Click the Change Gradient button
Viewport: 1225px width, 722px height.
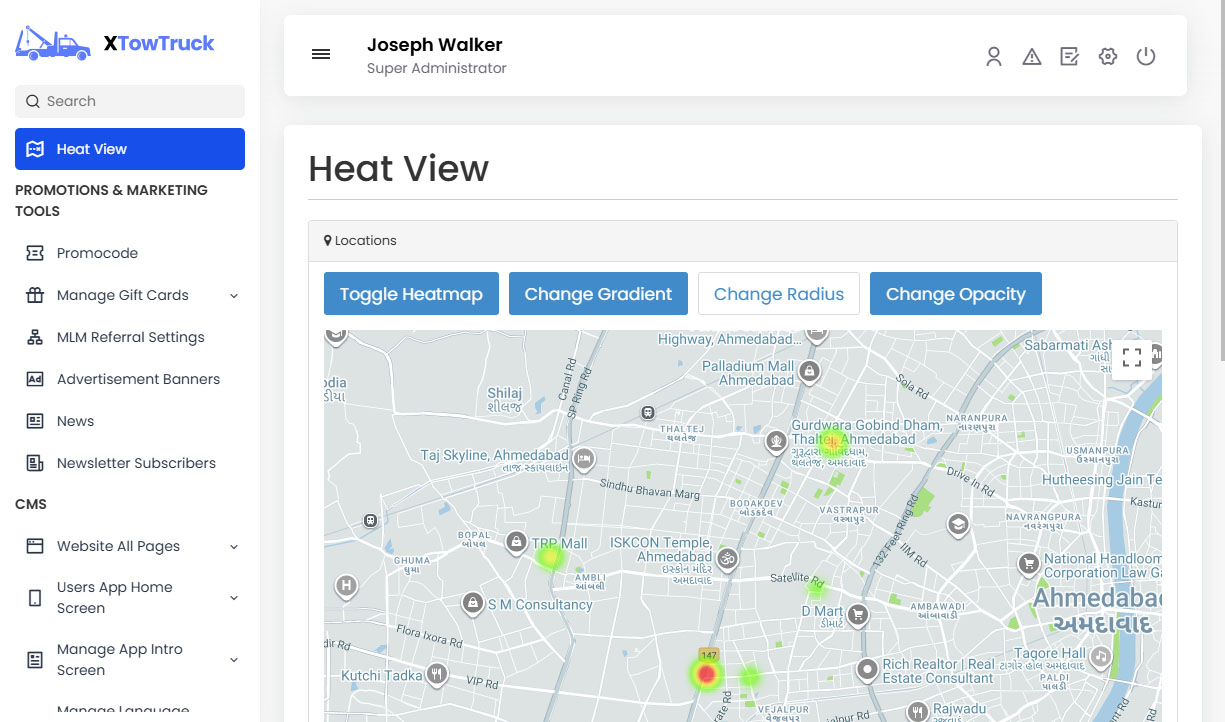click(x=598, y=294)
